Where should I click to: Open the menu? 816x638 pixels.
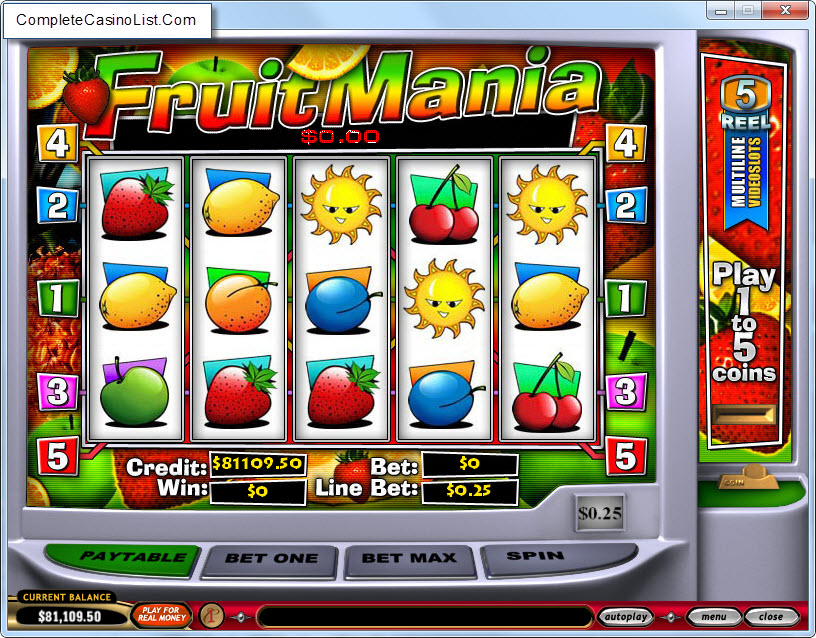713,617
